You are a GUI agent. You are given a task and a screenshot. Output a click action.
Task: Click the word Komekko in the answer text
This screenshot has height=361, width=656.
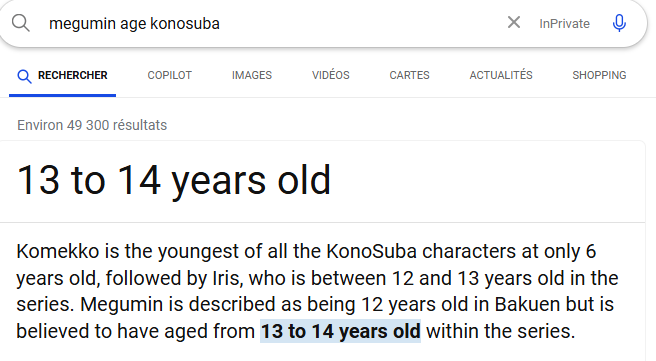[x=58, y=251]
